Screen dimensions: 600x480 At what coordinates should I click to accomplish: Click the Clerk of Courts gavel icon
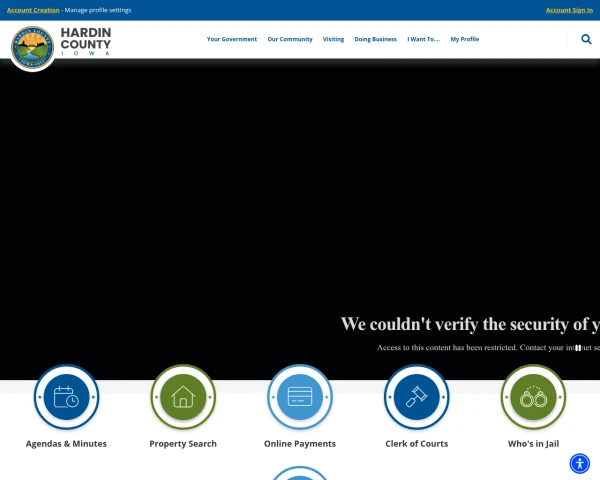pyautogui.click(x=417, y=397)
